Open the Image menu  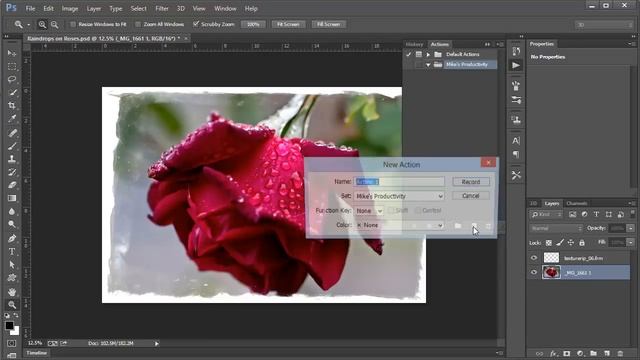tap(69, 9)
